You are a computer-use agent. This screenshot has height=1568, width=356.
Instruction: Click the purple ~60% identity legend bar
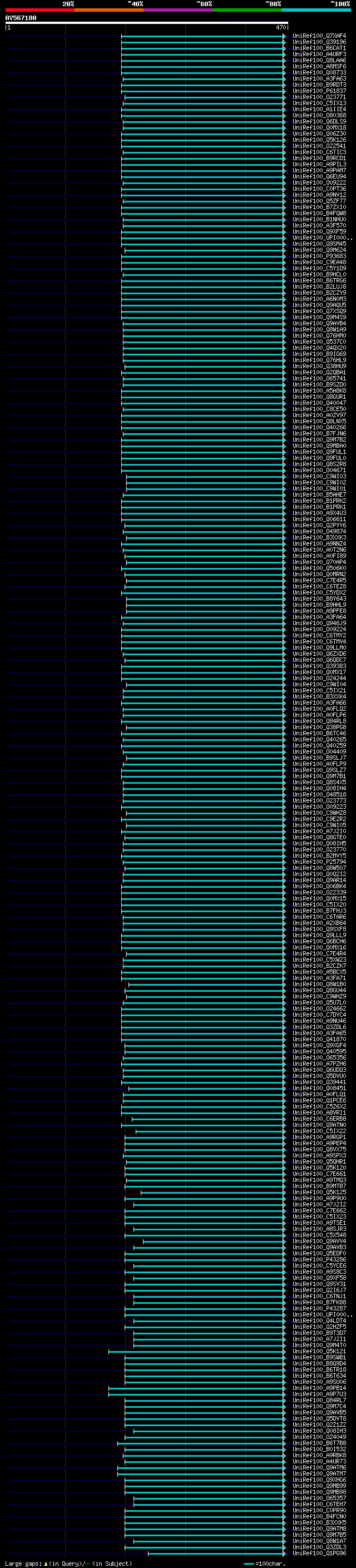coord(179,10)
